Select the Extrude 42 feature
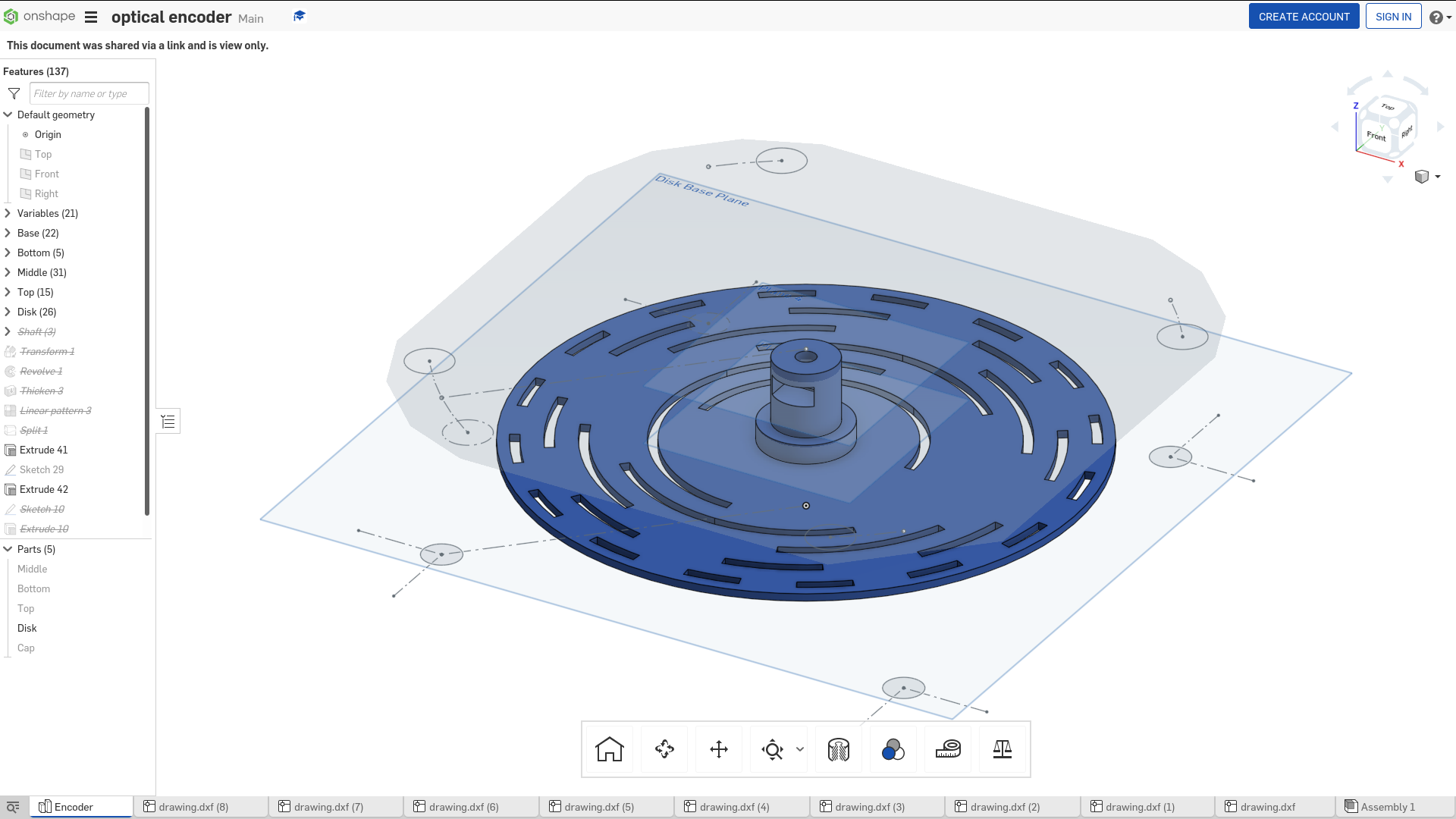1456x819 pixels. 44,489
